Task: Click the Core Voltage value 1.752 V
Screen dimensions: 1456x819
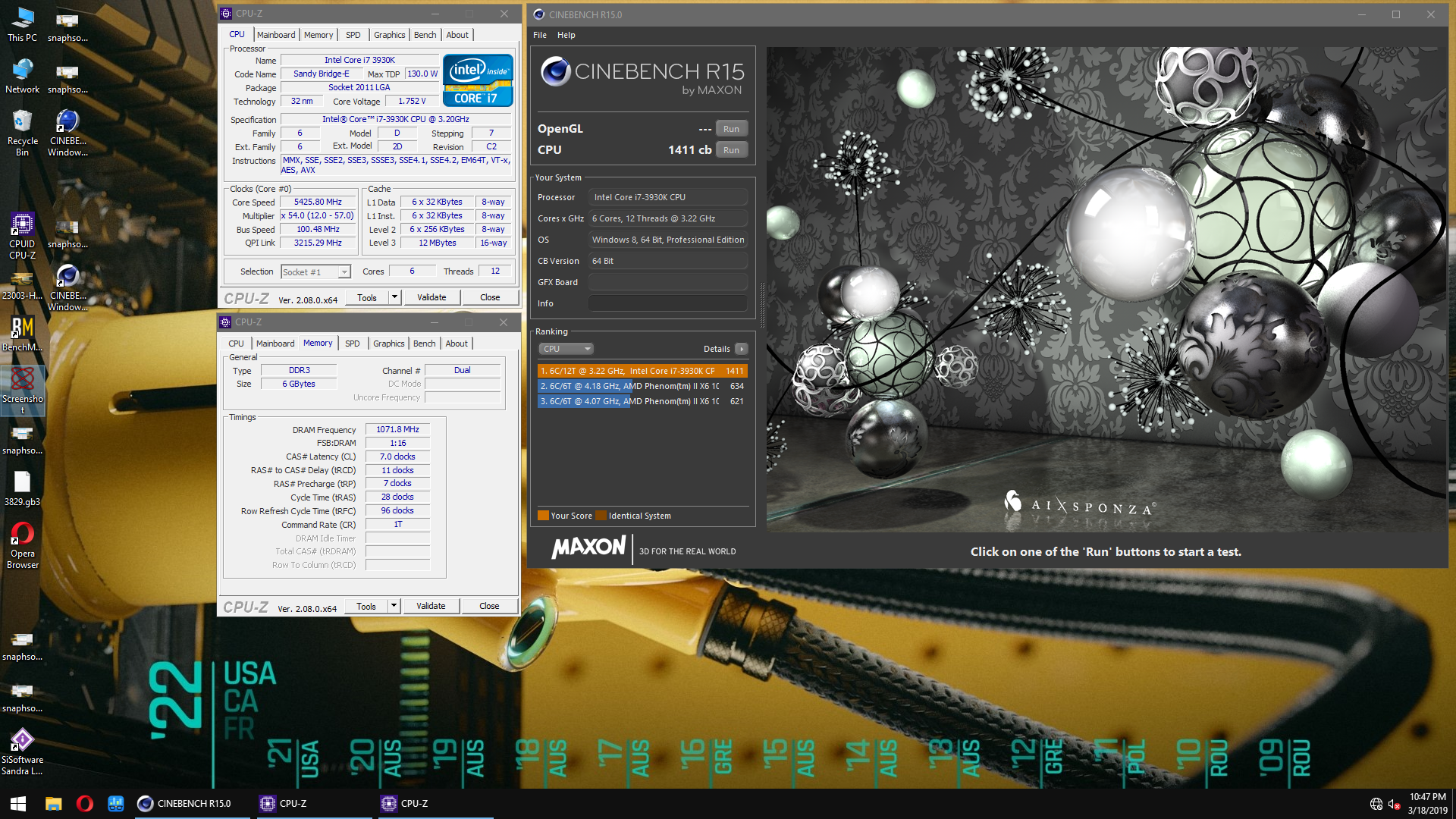Action: click(412, 101)
